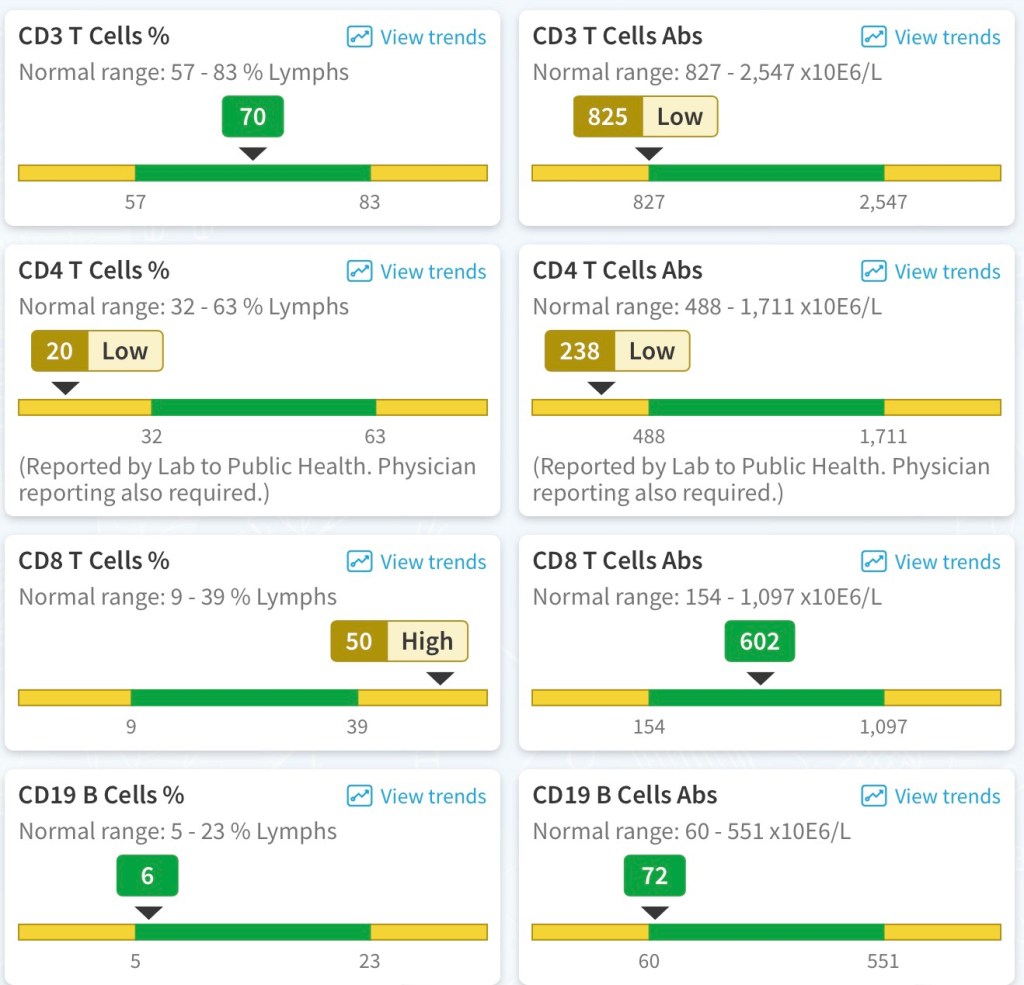Click the green 70 value badge
Viewport: 1024px width, 985px height.
coord(253,117)
